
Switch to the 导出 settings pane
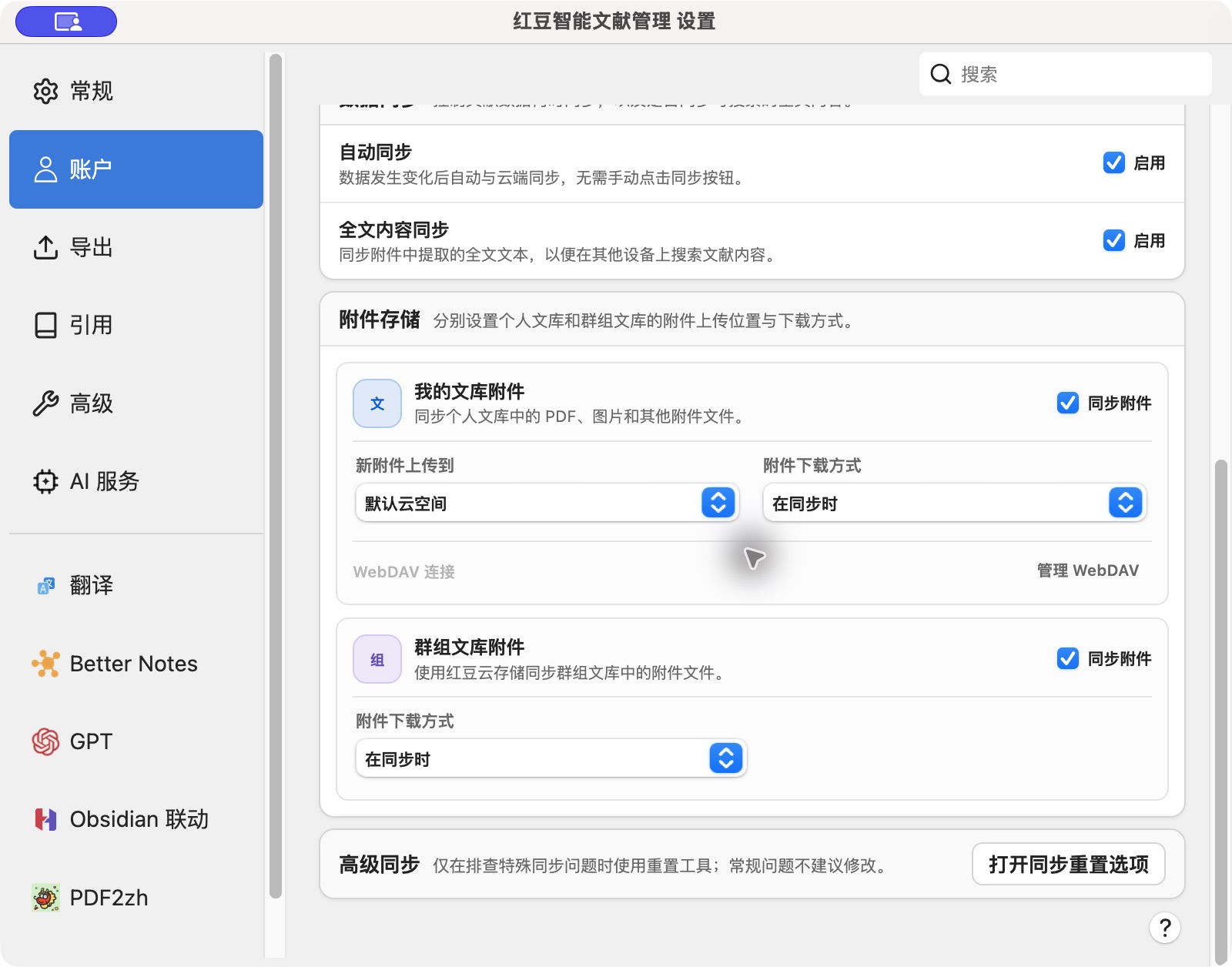pyautogui.click(x=136, y=247)
